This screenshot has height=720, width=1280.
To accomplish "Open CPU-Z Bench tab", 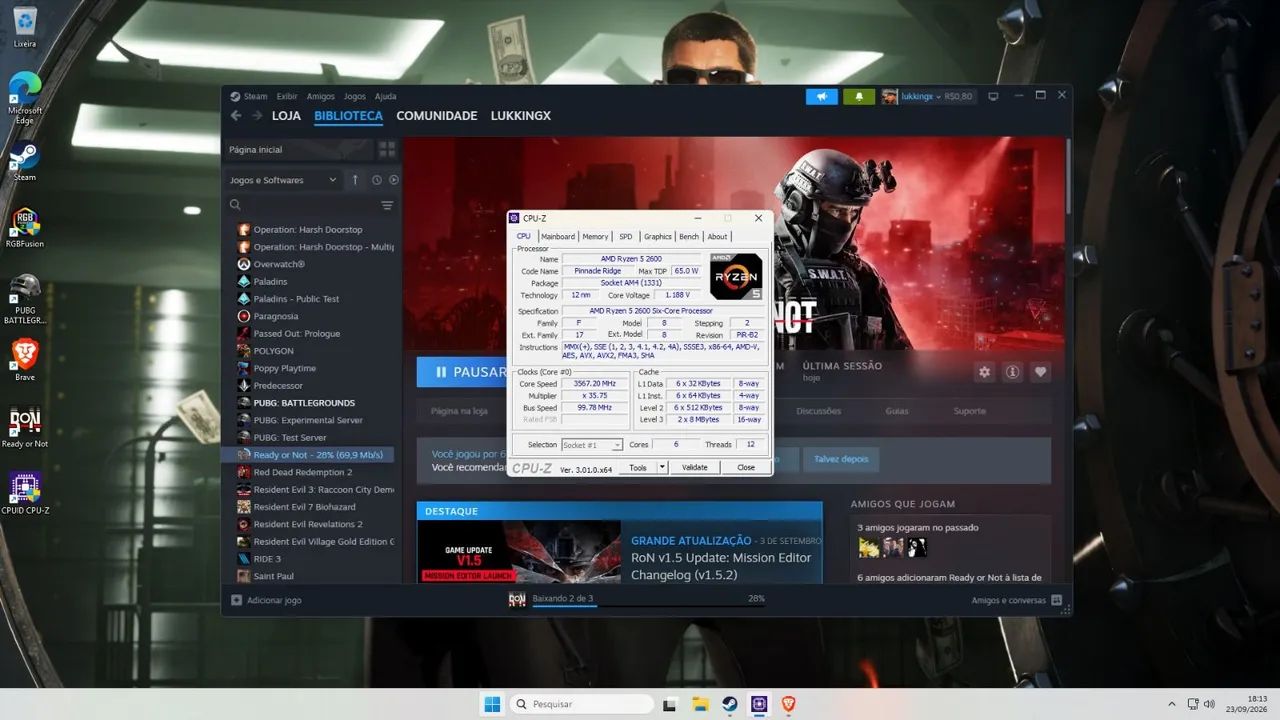I will [x=689, y=237].
